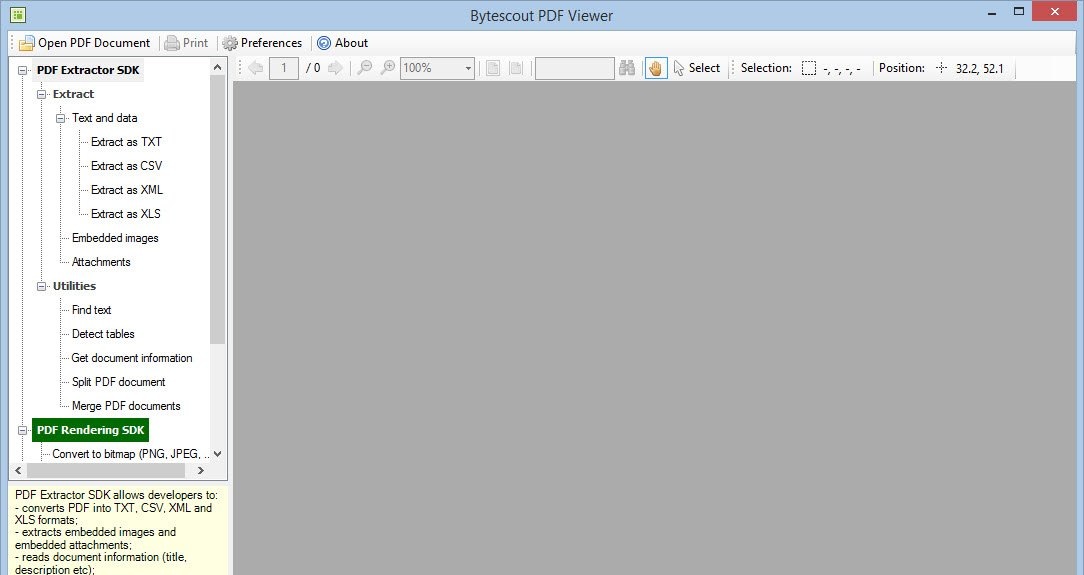Select Detect tables utility
Viewport: 1084px width, 575px height.
click(103, 334)
